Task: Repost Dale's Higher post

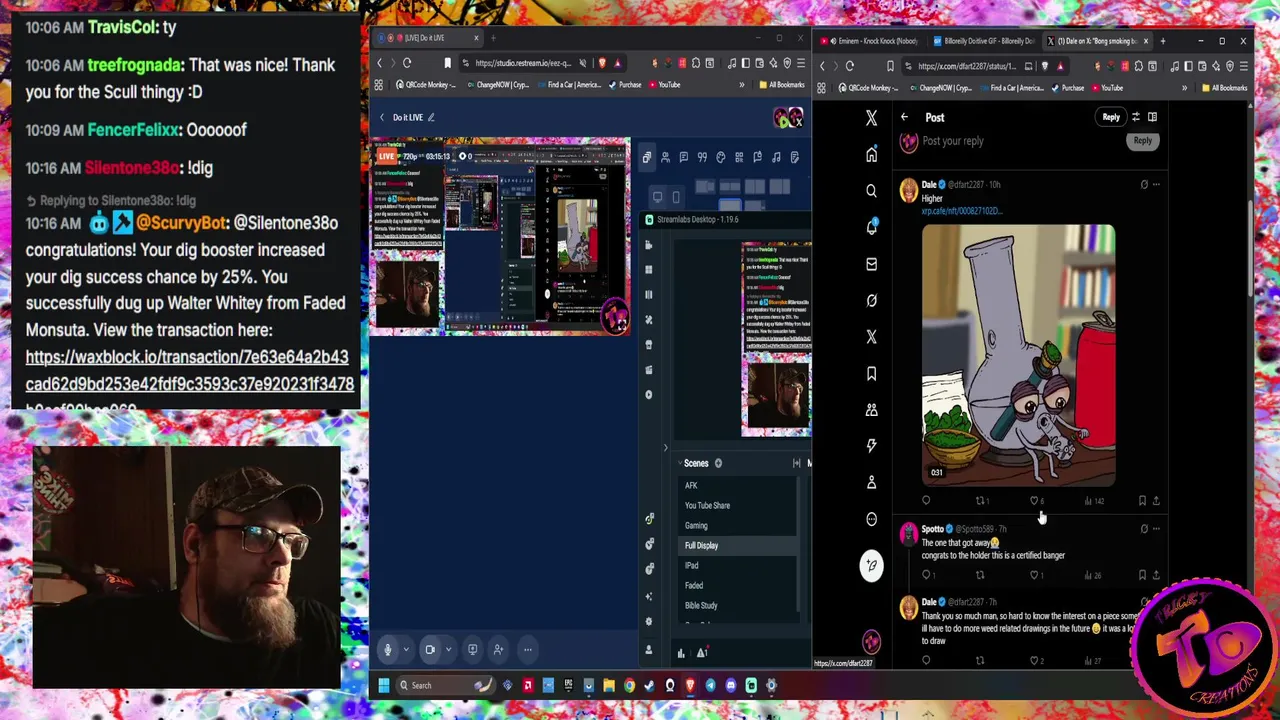Action: click(x=980, y=501)
